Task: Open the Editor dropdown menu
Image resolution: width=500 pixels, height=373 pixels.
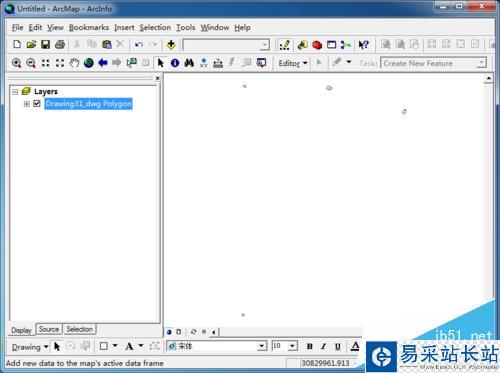Action: 293,63
